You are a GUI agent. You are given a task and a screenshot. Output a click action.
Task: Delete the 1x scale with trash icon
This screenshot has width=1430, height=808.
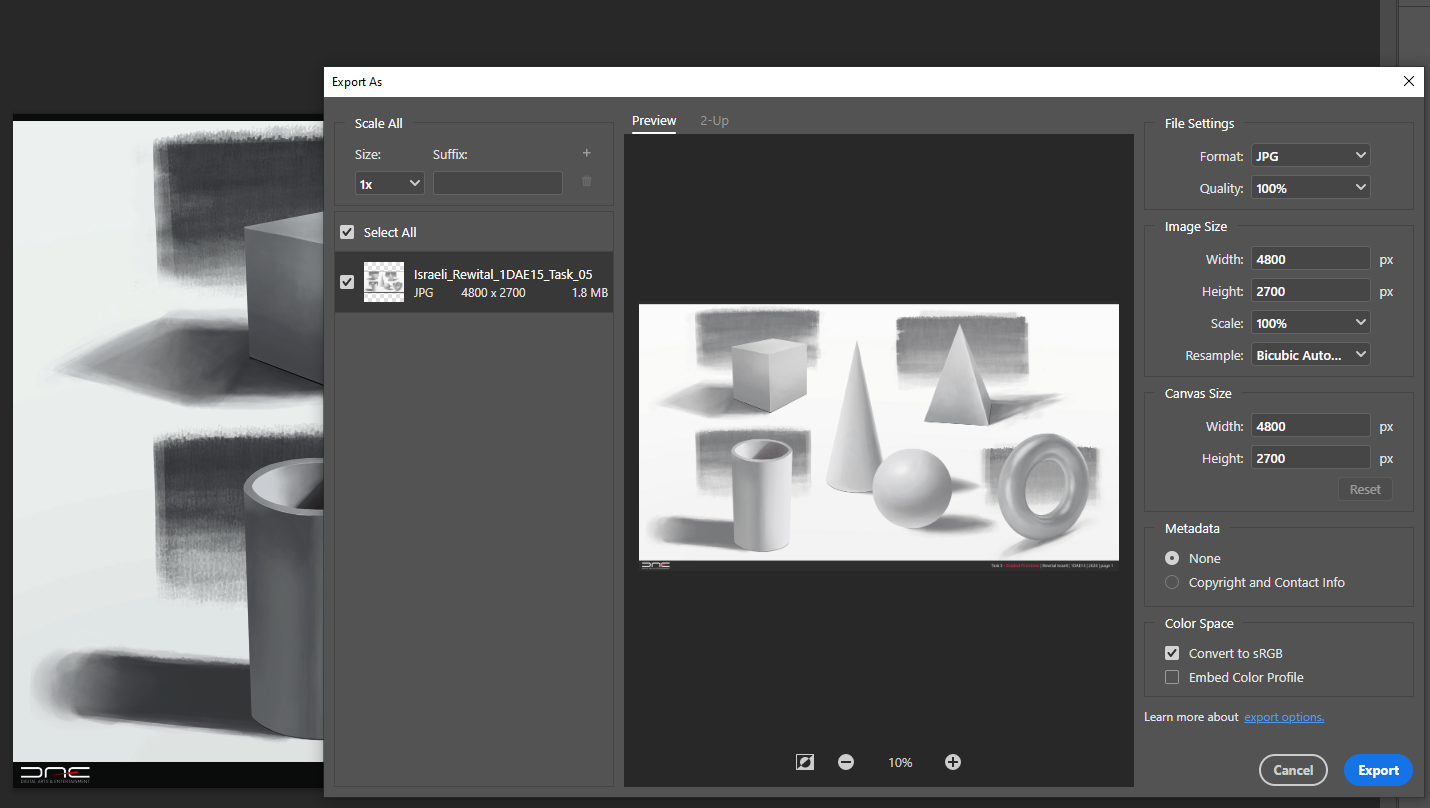[x=586, y=182]
